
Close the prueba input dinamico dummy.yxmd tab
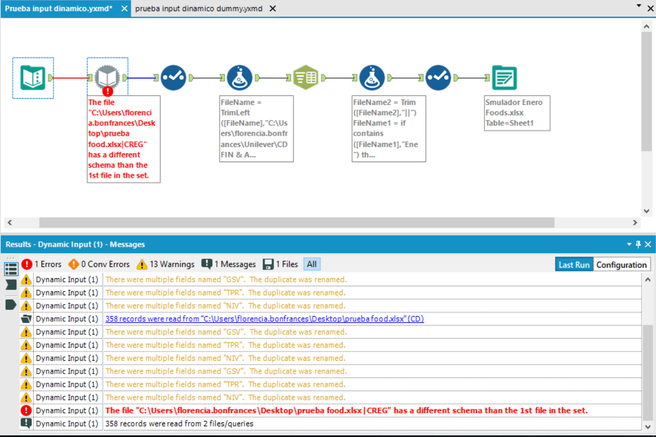[272, 8]
